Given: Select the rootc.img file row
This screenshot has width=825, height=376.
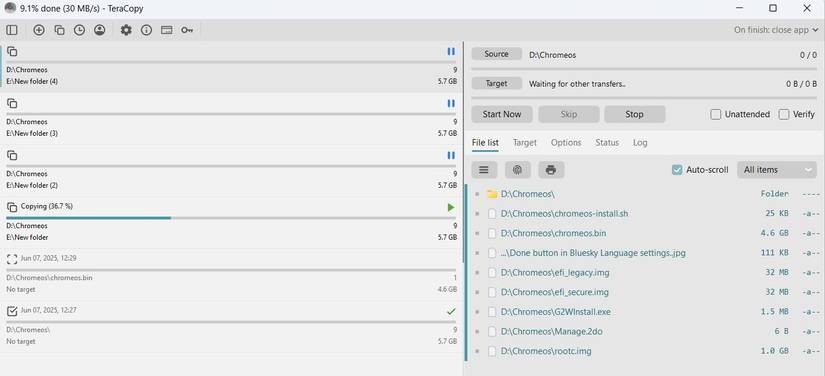Looking at the screenshot, I should [x=646, y=351].
